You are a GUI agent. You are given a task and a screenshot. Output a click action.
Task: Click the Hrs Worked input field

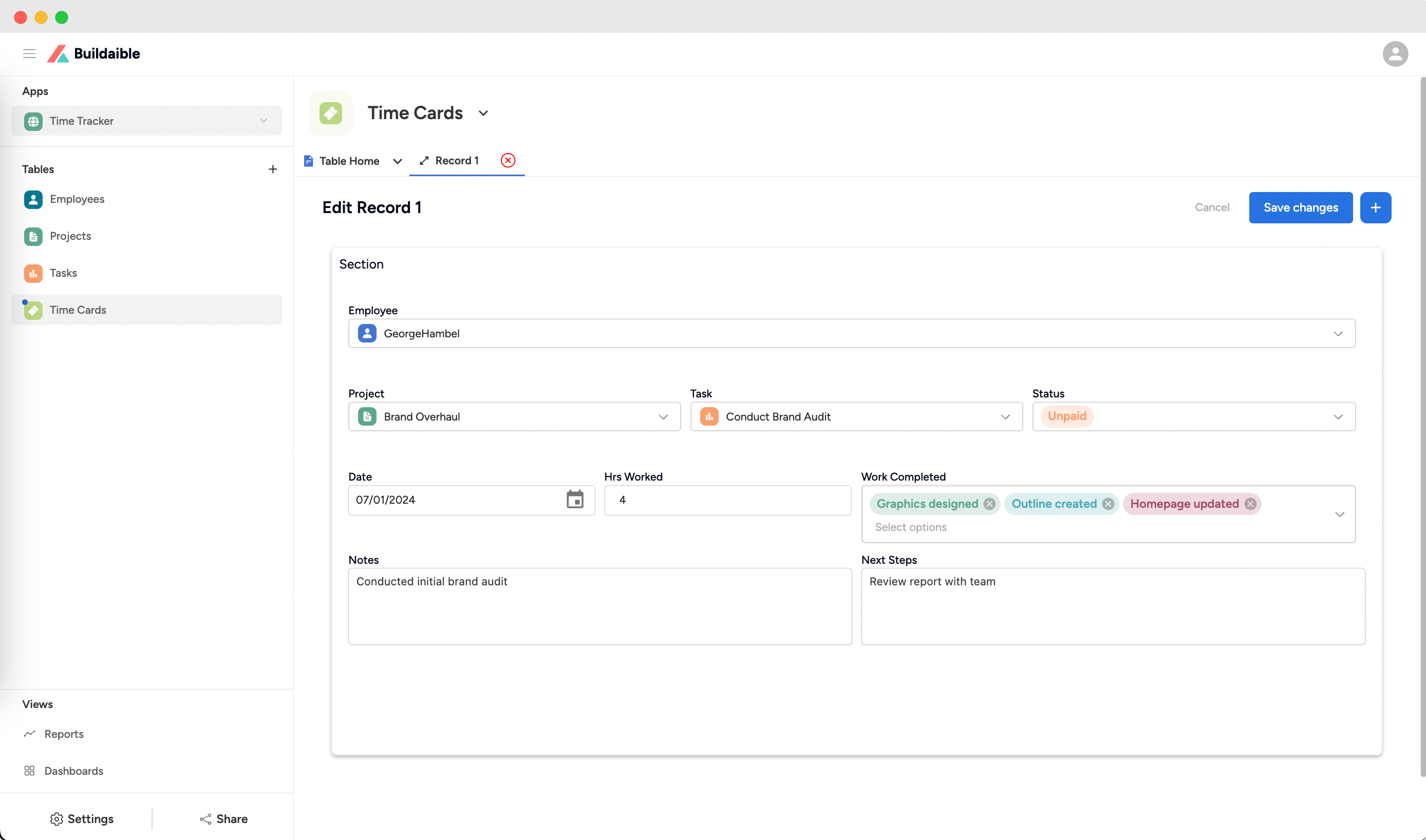pos(727,500)
